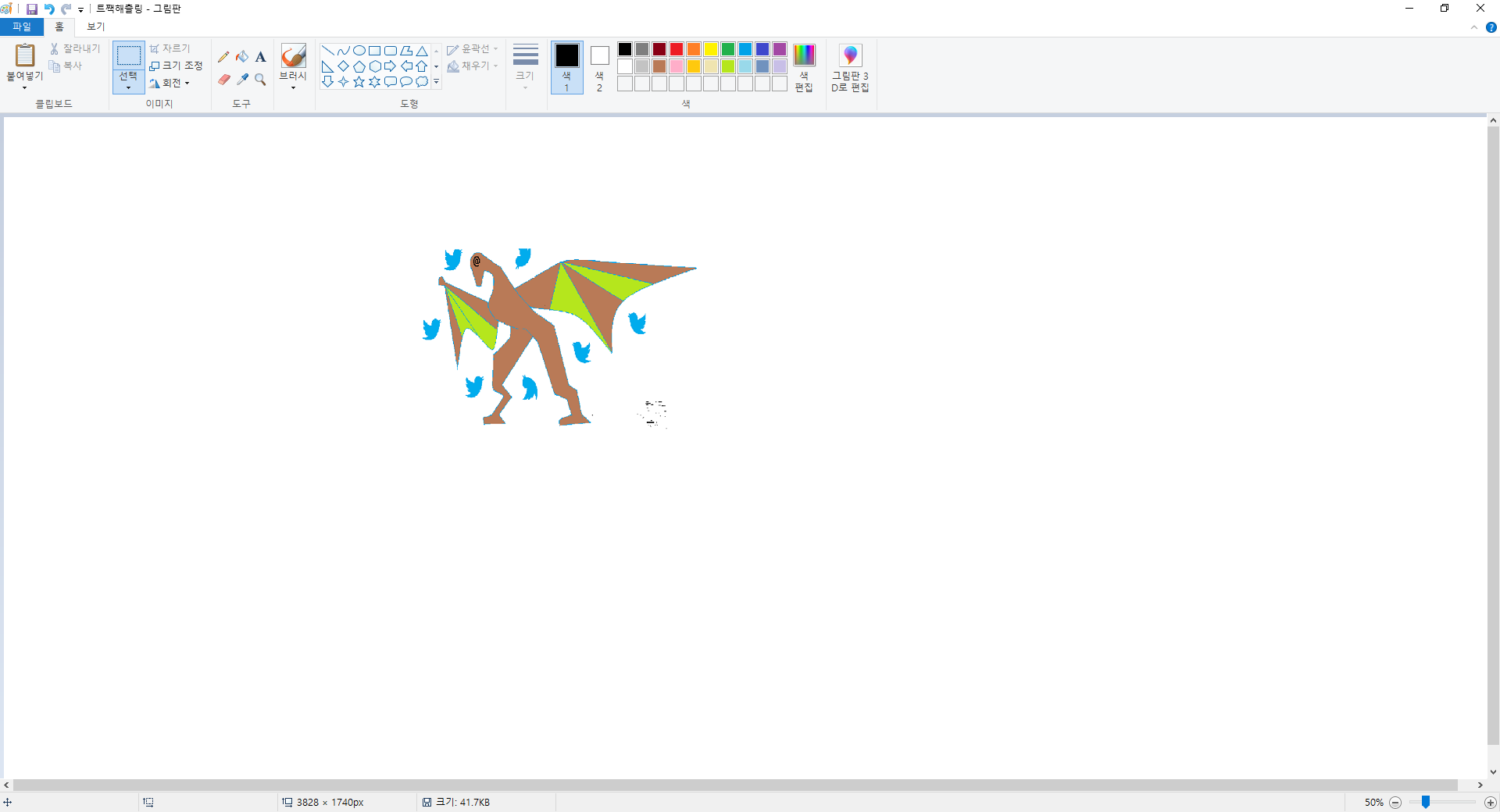This screenshot has height=812, width=1500.
Task: Select the Color picker eyedropper tool
Action: click(242, 80)
